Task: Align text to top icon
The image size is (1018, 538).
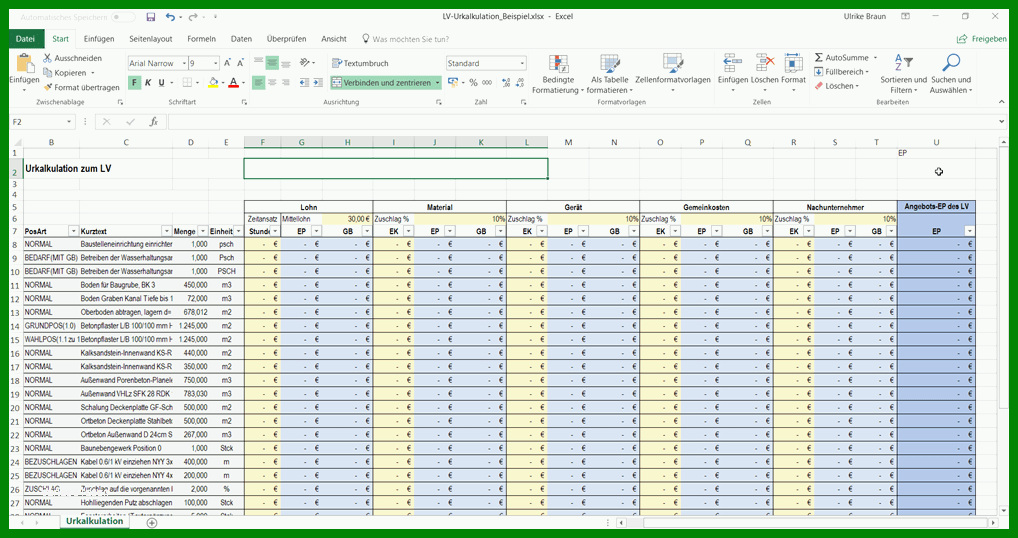Action: coord(258,63)
